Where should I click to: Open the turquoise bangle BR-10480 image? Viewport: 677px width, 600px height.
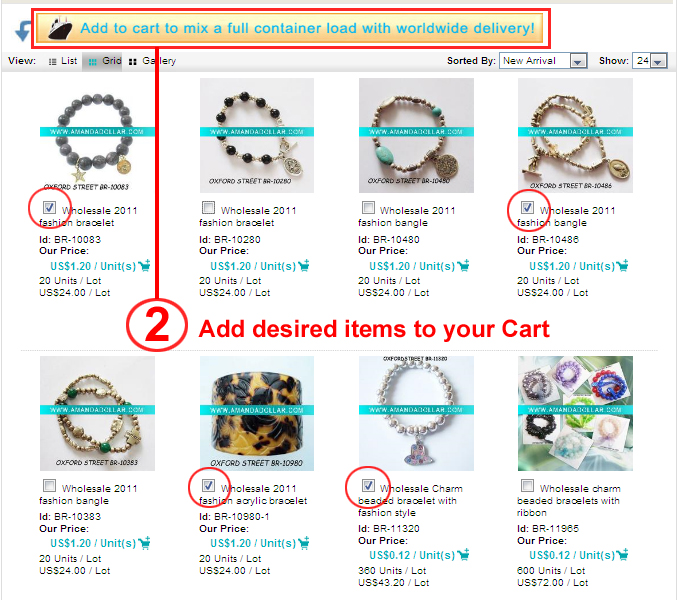click(416, 136)
